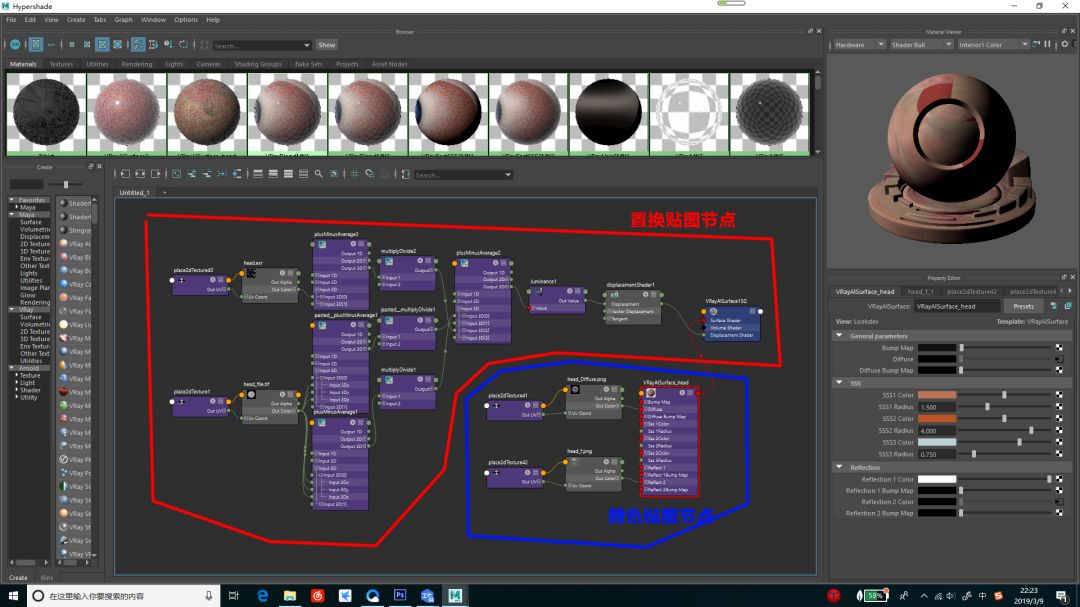
Task: Click the highlighted icon beside the teal Browser icon
Action: [36, 45]
